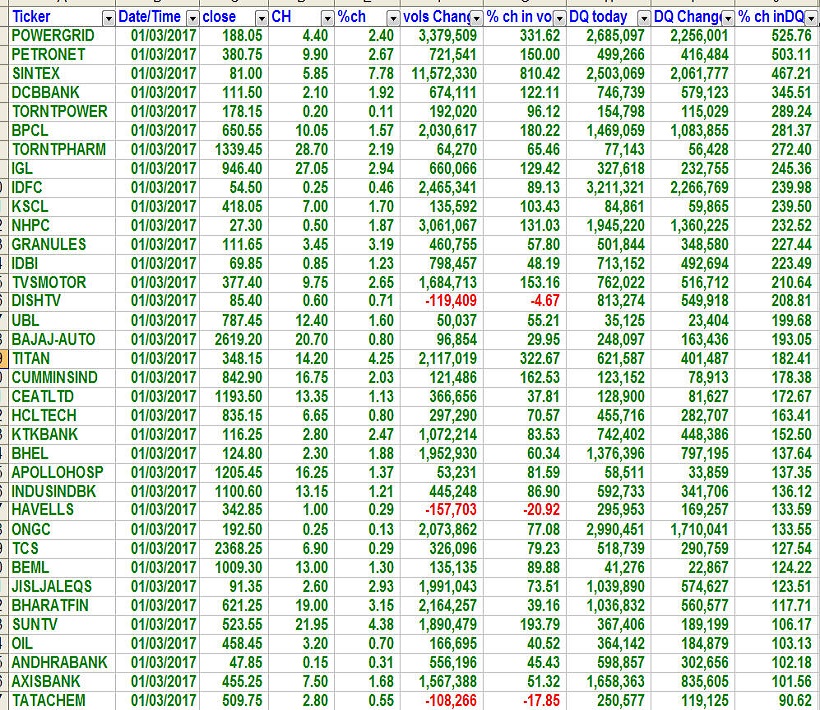
Task: Click the 28.70 CH value cell
Action: pyautogui.click(x=301, y=150)
